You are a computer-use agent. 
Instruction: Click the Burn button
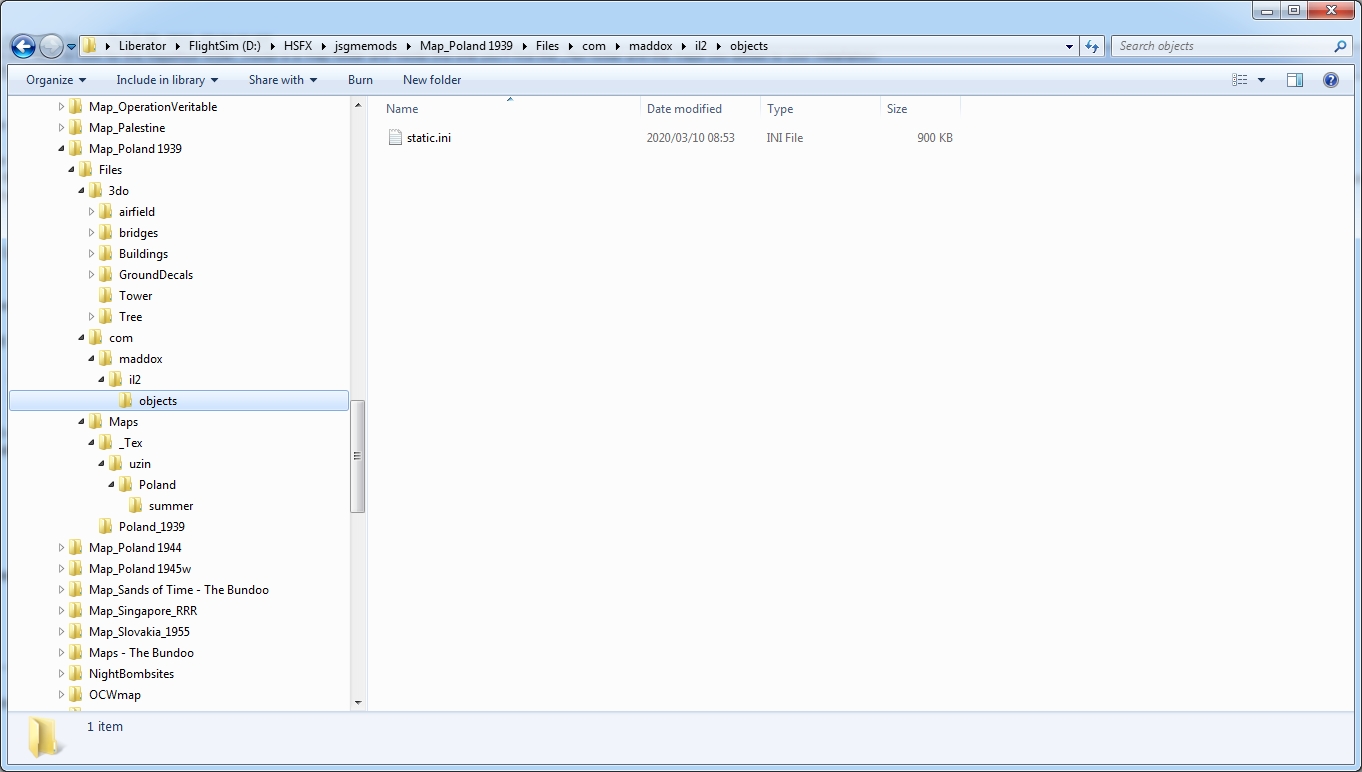(x=360, y=80)
